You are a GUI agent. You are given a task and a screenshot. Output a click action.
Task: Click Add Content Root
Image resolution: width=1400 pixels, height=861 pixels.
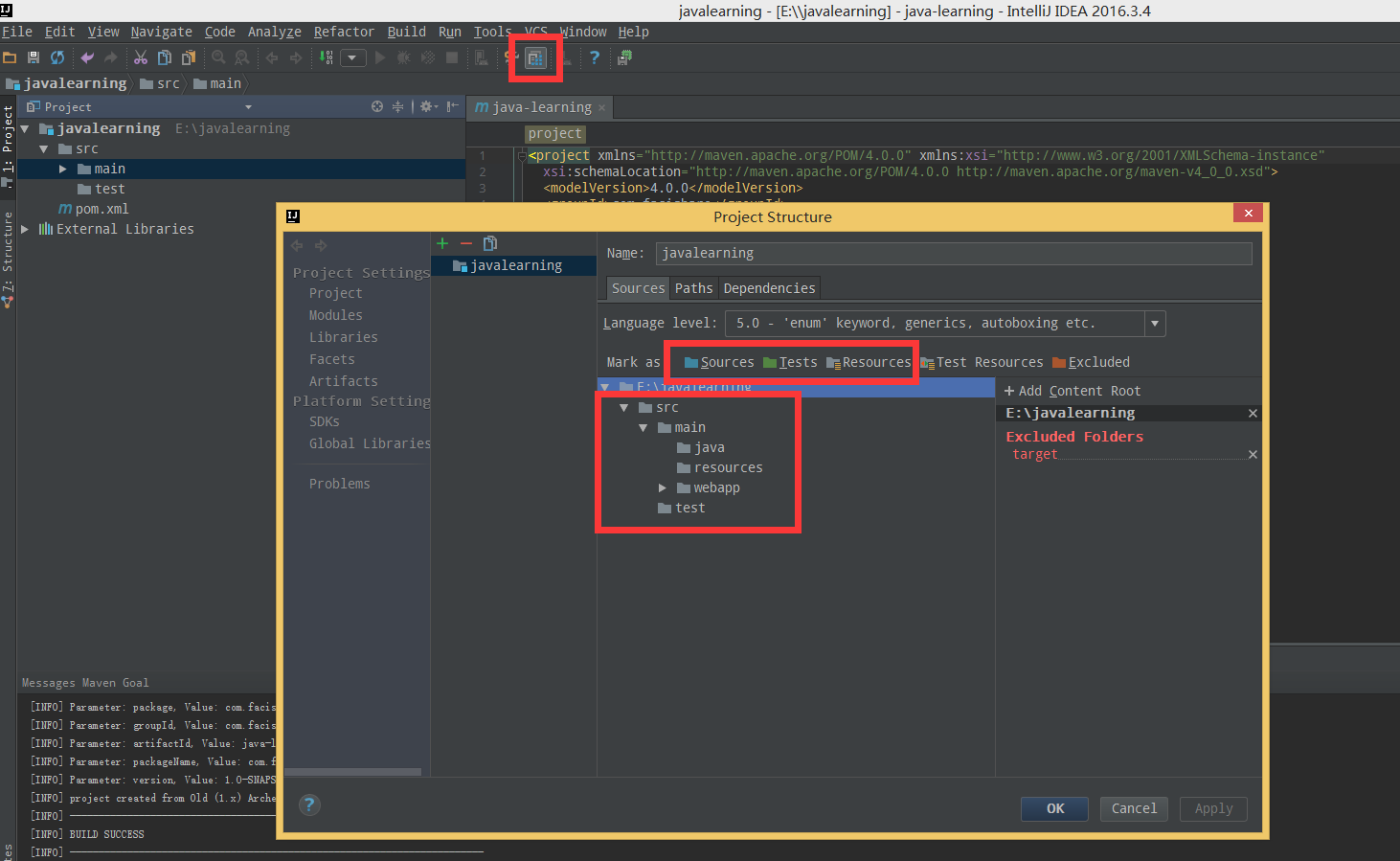click(1073, 391)
